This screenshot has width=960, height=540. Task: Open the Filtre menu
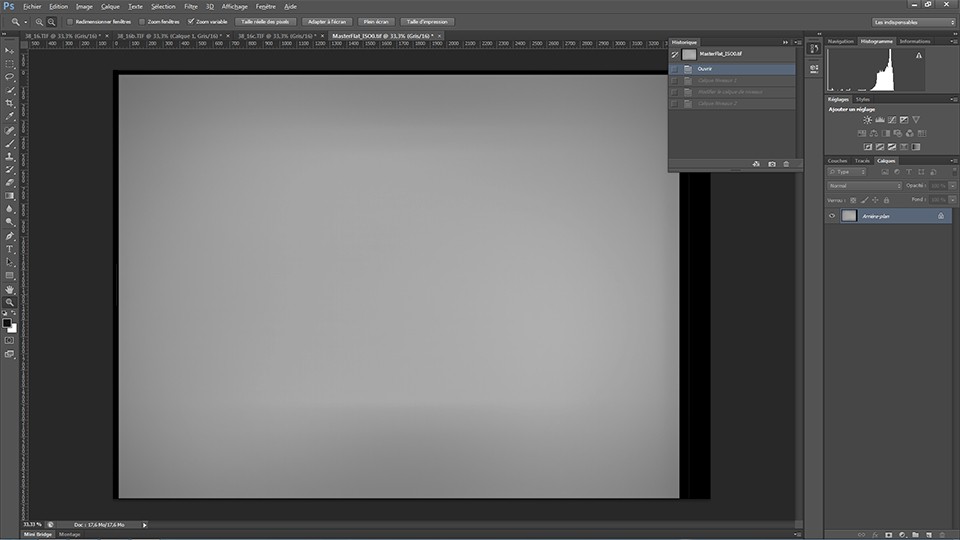[x=191, y=7]
